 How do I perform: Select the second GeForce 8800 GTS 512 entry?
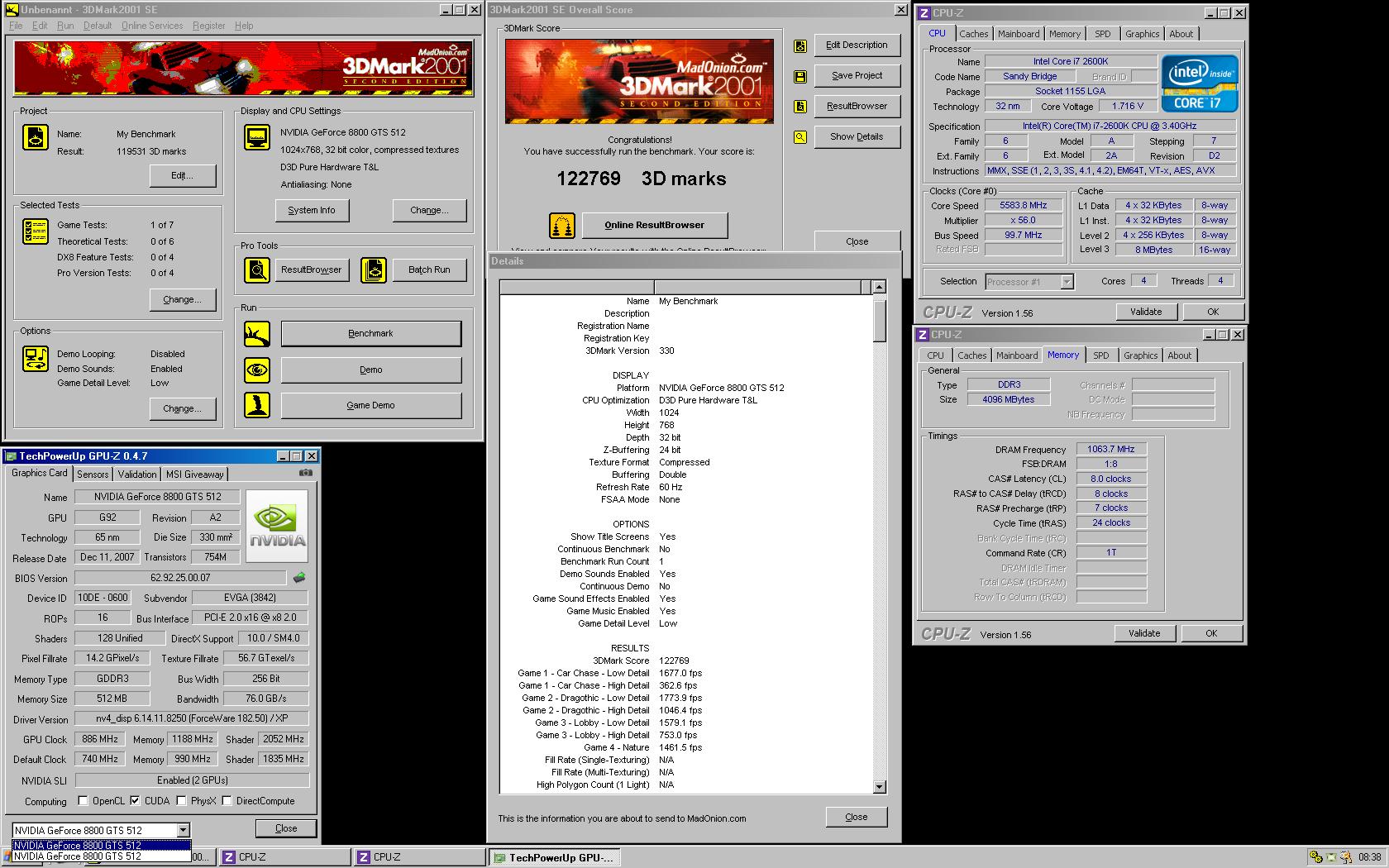(x=102, y=856)
